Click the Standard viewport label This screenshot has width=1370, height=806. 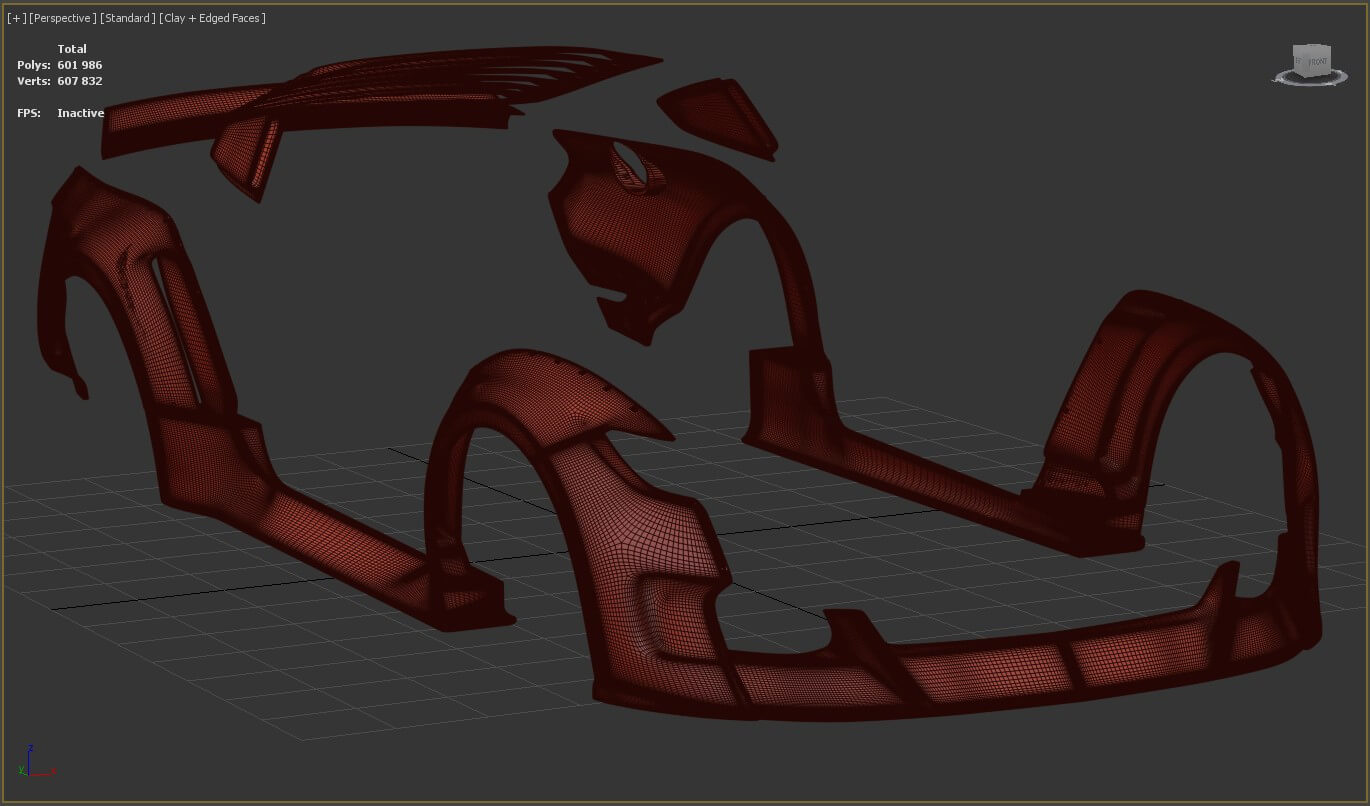click(x=127, y=18)
